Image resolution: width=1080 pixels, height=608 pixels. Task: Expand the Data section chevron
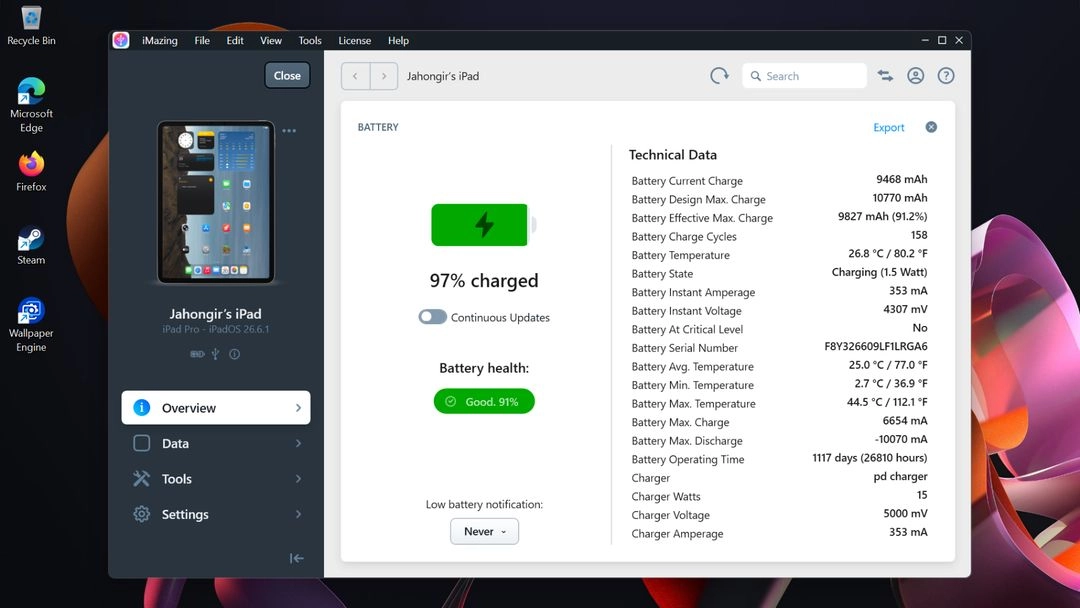(x=298, y=443)
